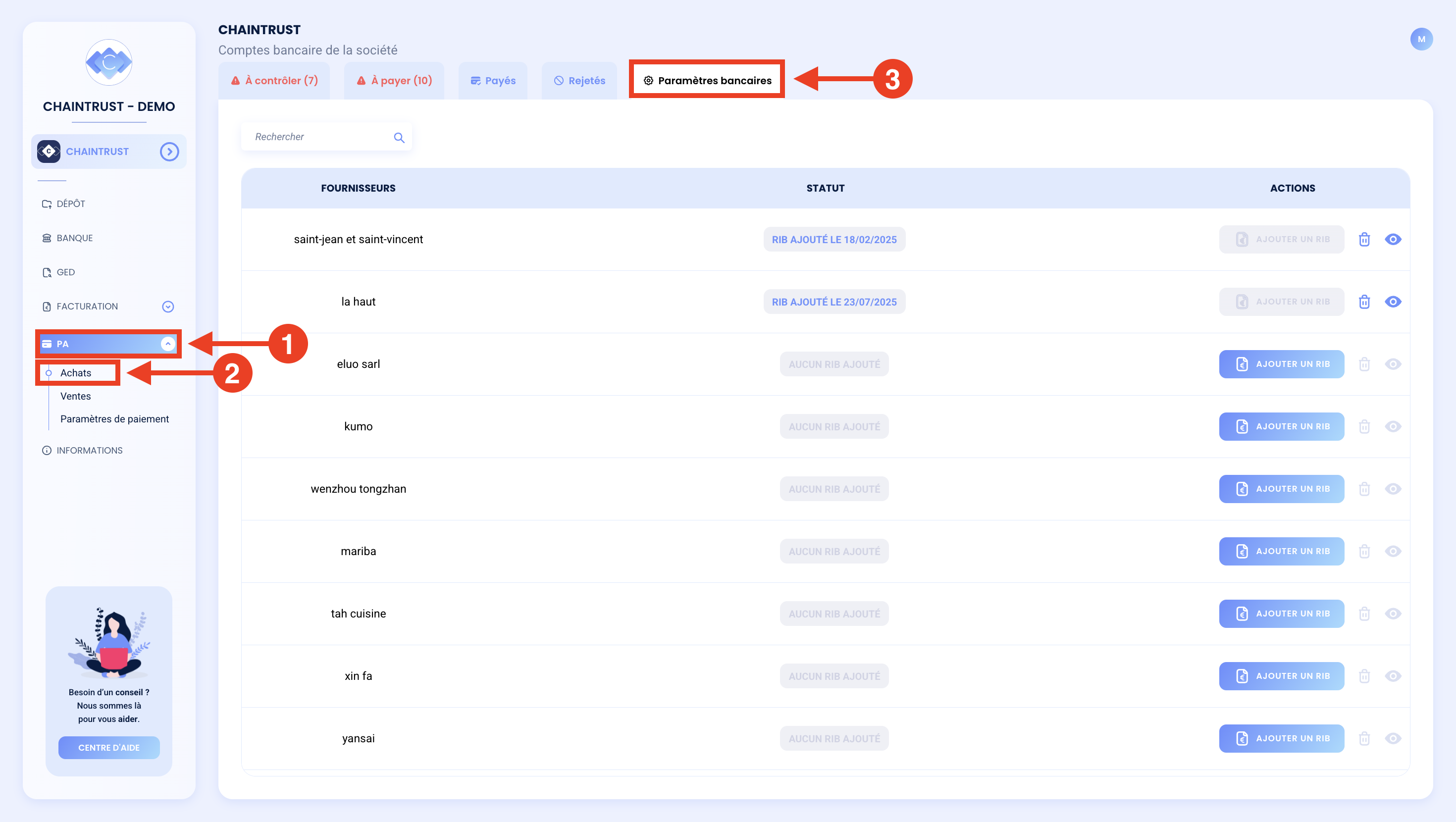Click the Statut column header

click(x=825, y=188)
